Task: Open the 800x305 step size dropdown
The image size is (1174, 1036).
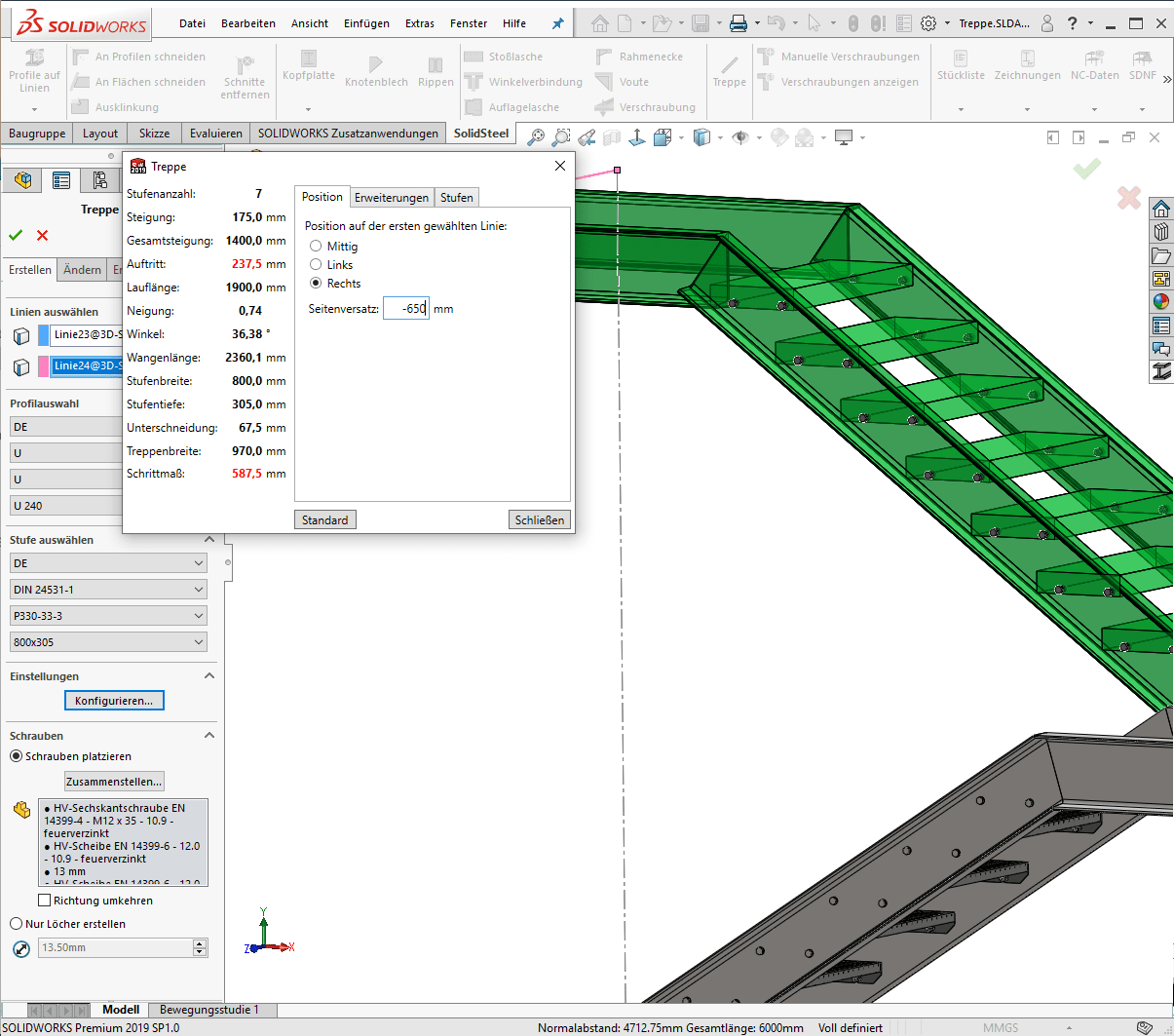Action: (x=108, y=642)
